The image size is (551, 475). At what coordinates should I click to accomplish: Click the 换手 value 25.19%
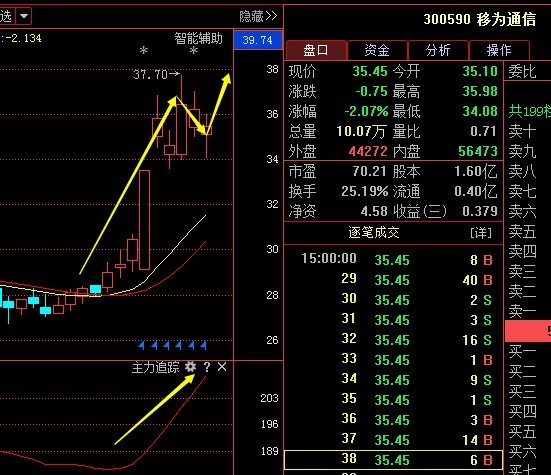click(365, 191)
